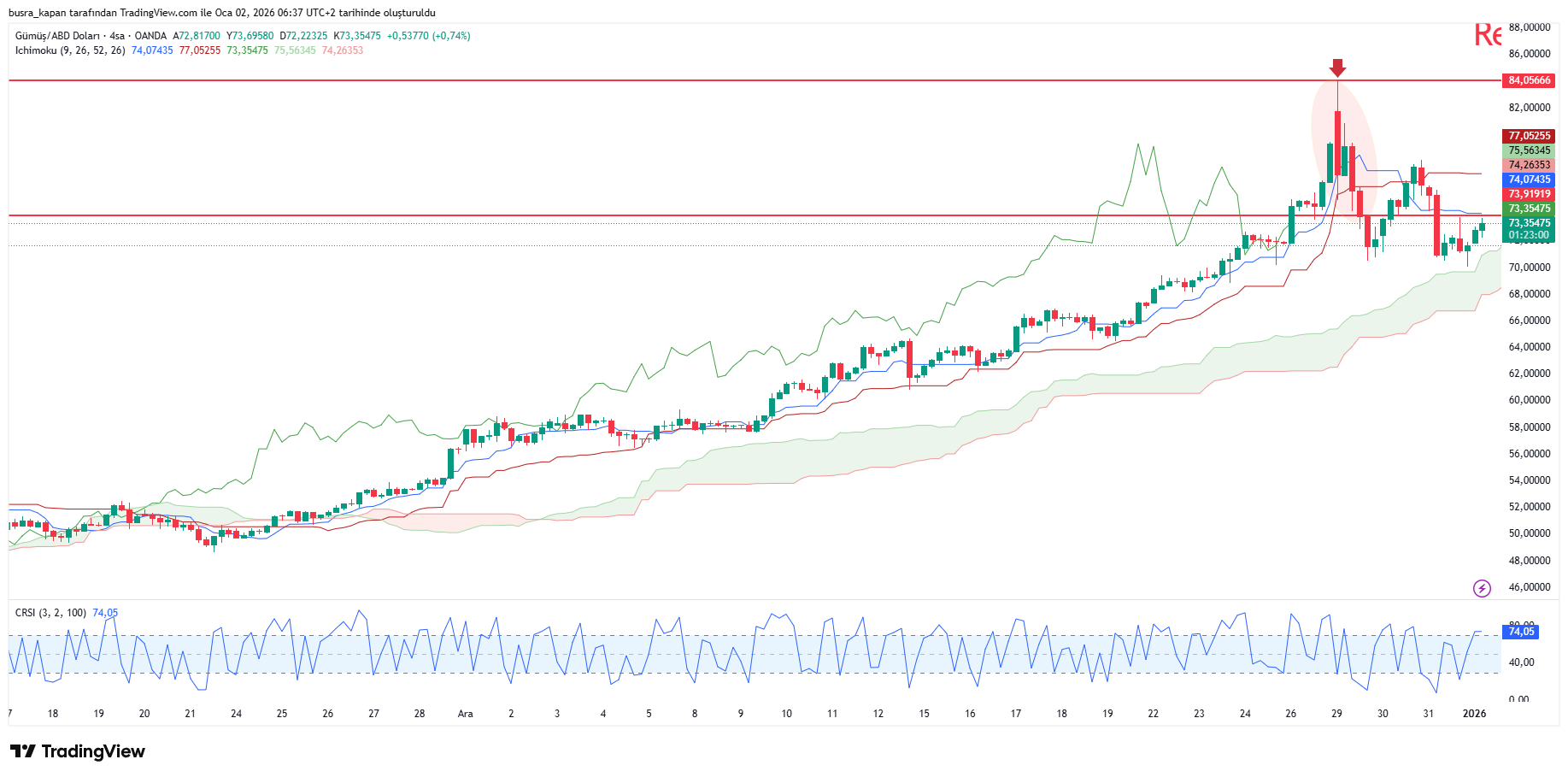
Task: Click the red down arrow marker above the peak
Action: click(x=1337, y=68)
